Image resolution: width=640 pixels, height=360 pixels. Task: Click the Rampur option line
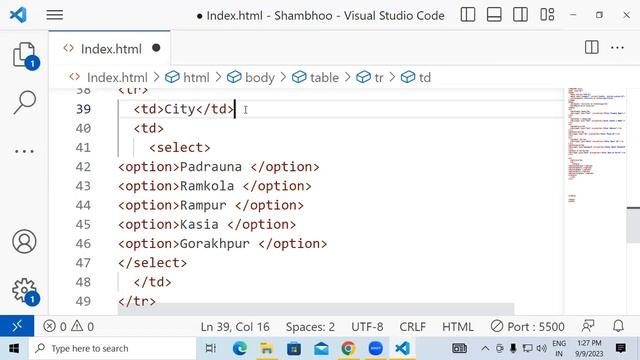pos(211,205)
